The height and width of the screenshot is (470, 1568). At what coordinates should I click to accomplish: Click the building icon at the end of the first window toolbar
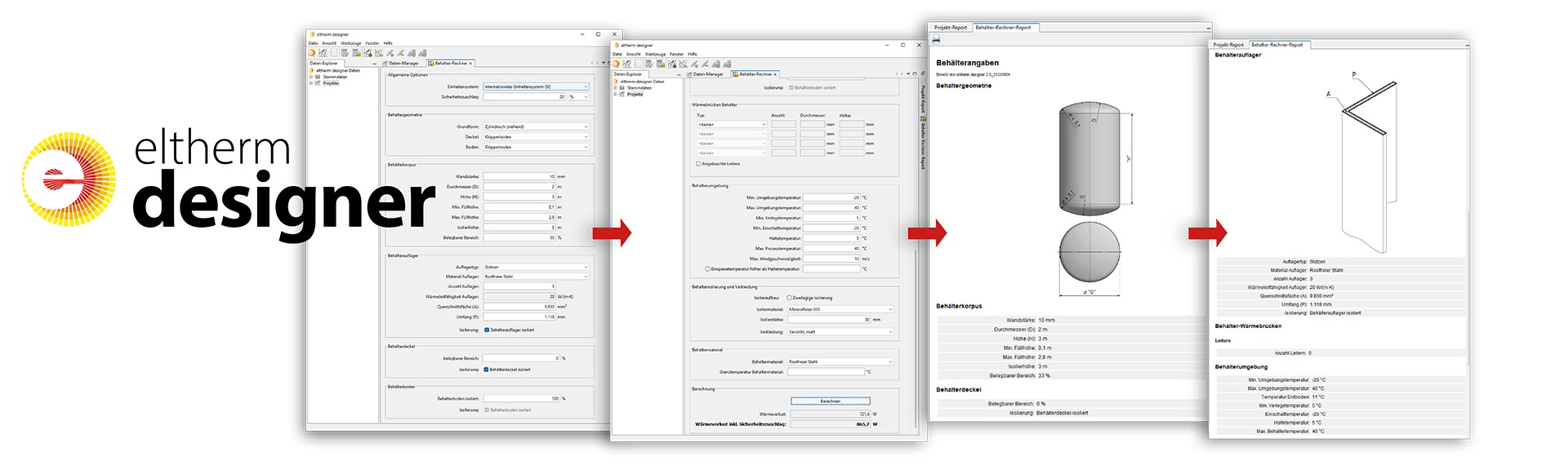[x=422, y=53]
